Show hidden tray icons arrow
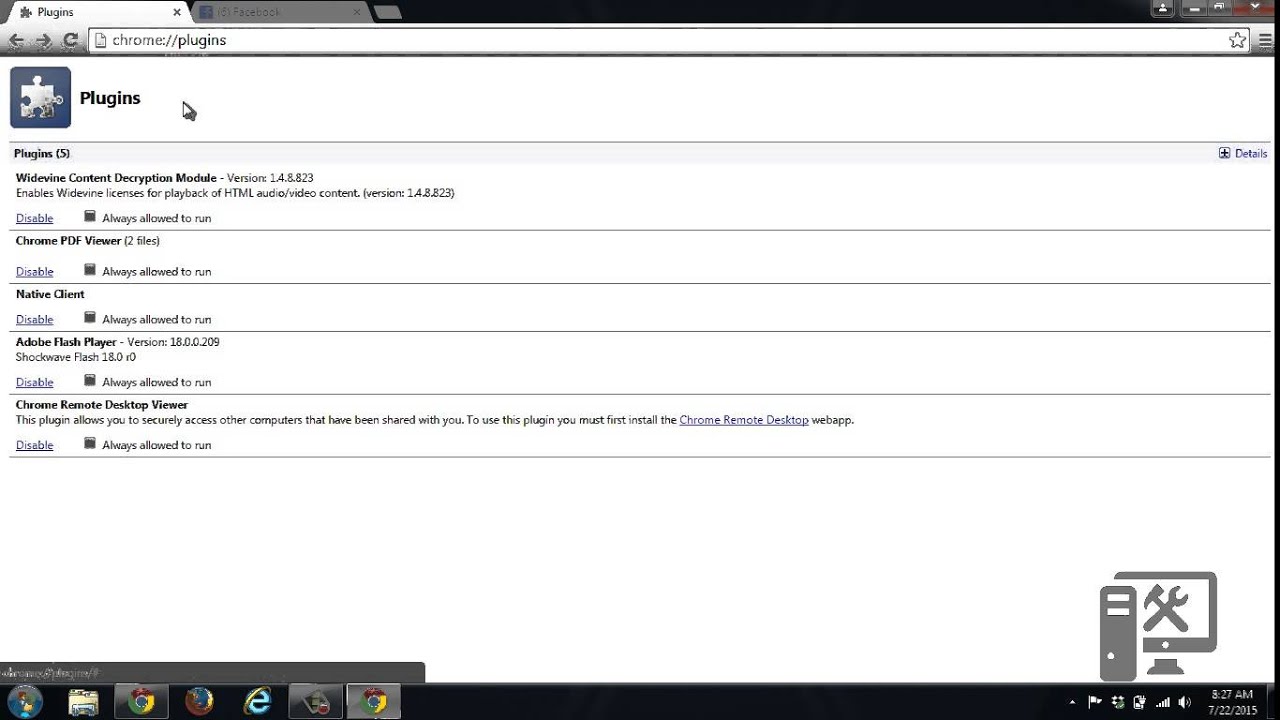The width and height of the screenshot is (1280, 720). [1072, 702]
